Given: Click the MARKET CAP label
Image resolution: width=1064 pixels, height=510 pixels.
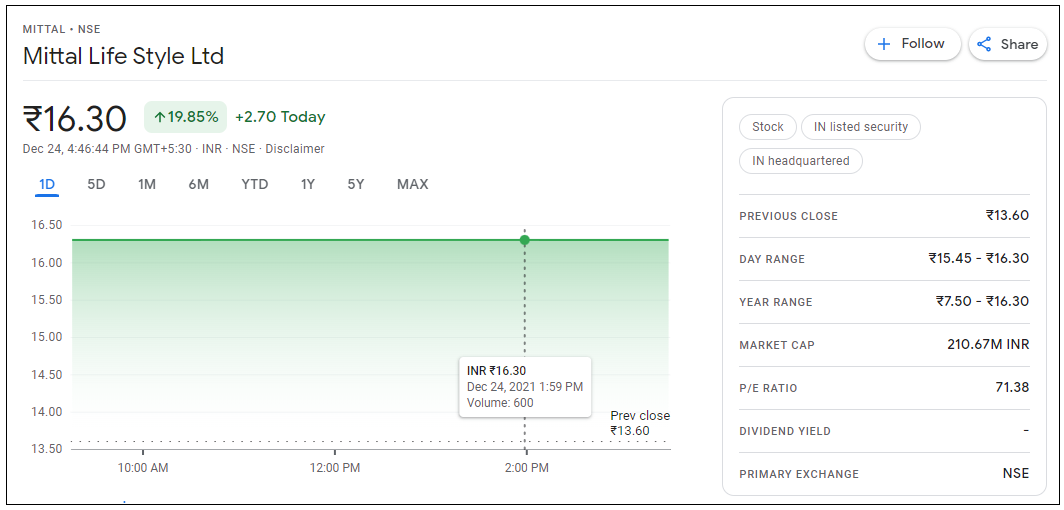Looking at the screenshot, I should point(777,345).
